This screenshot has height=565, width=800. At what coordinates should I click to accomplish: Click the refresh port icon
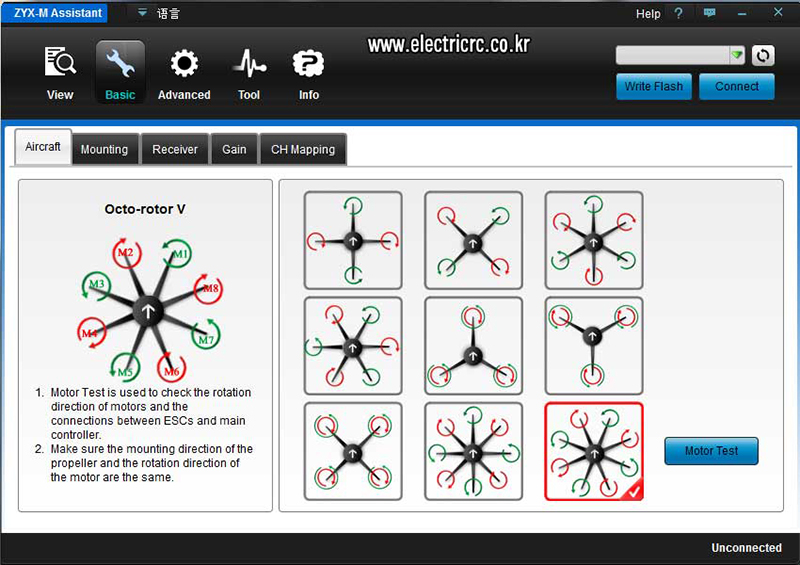click(763, 55)
